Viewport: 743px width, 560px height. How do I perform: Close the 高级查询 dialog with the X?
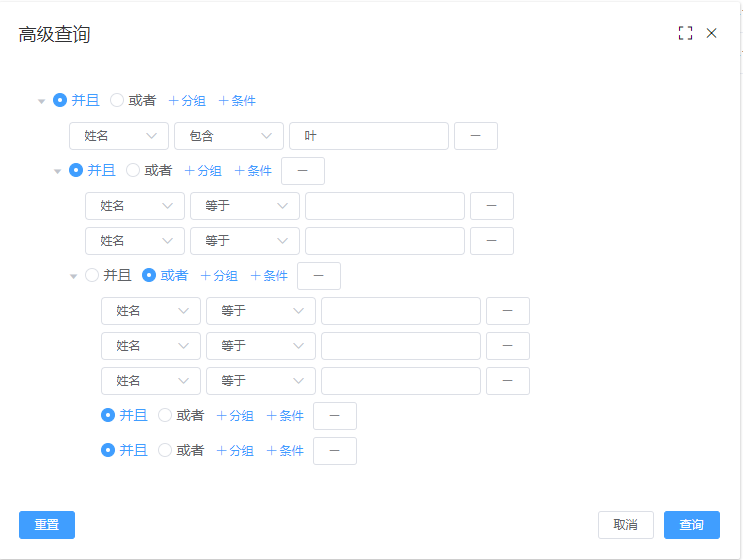pos(712,33)
